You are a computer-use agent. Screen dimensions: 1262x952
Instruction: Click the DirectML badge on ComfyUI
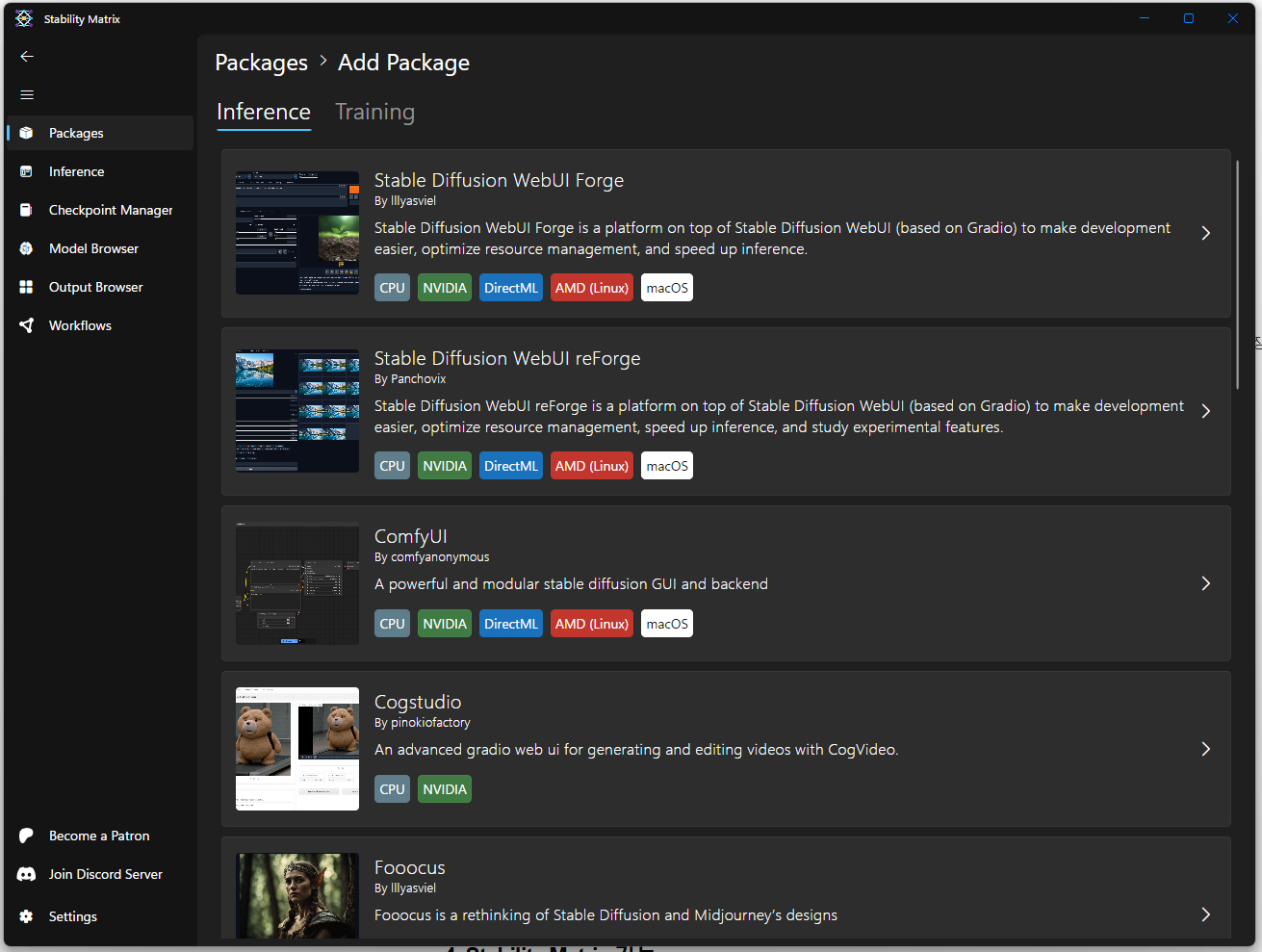[511, 624]
